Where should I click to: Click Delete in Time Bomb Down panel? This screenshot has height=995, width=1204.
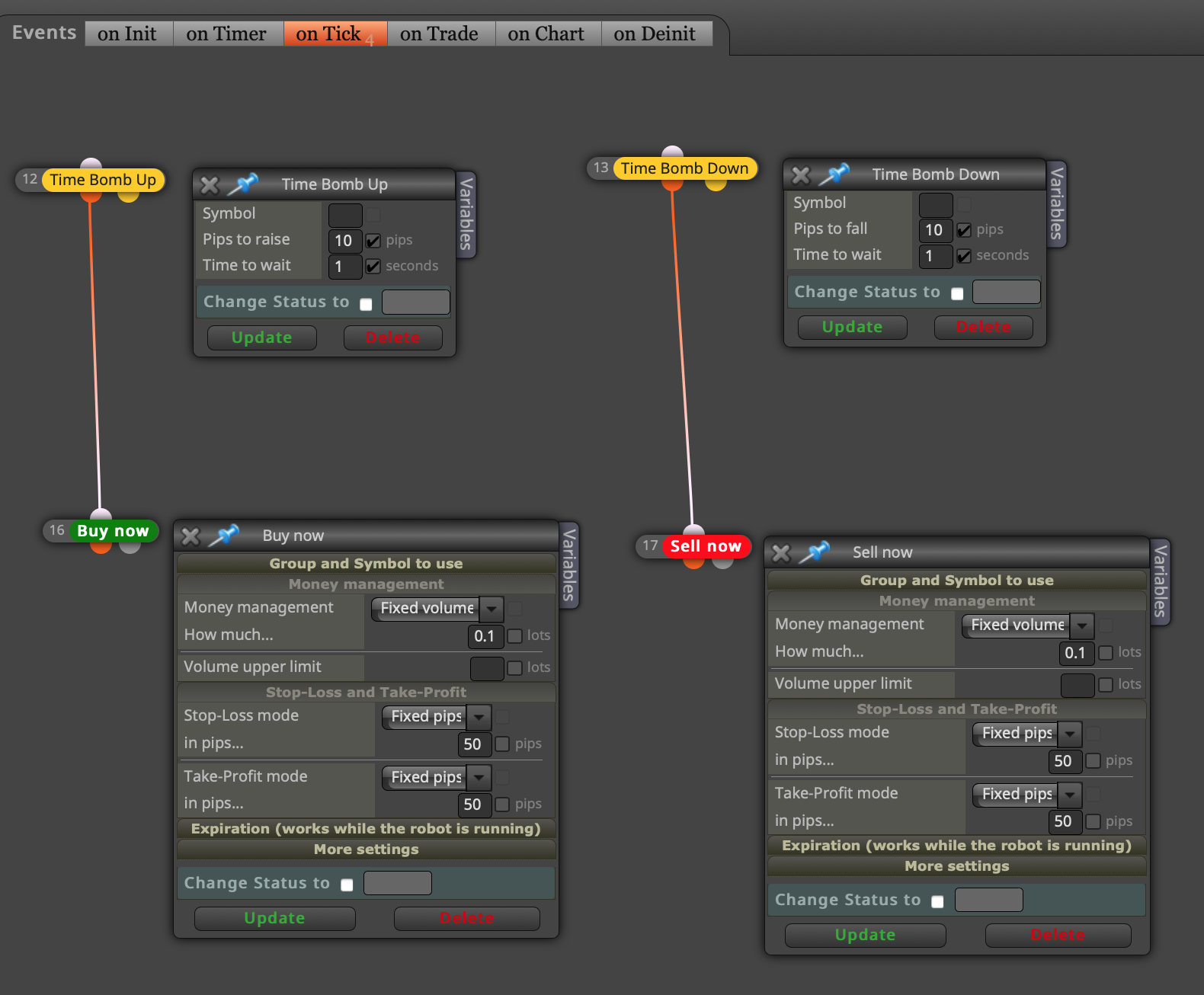[x=984, y=327]
